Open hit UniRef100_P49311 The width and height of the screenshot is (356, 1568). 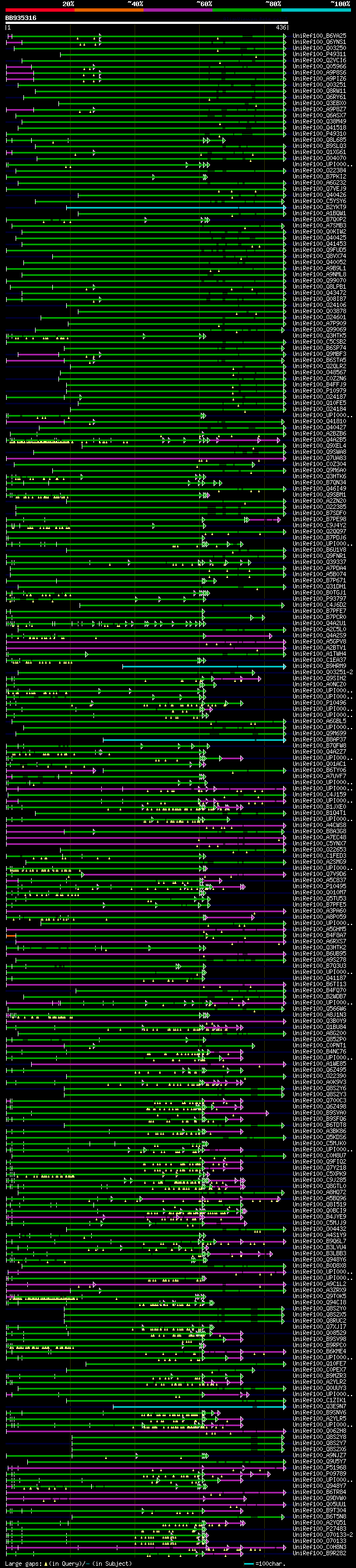pos(319,55)
